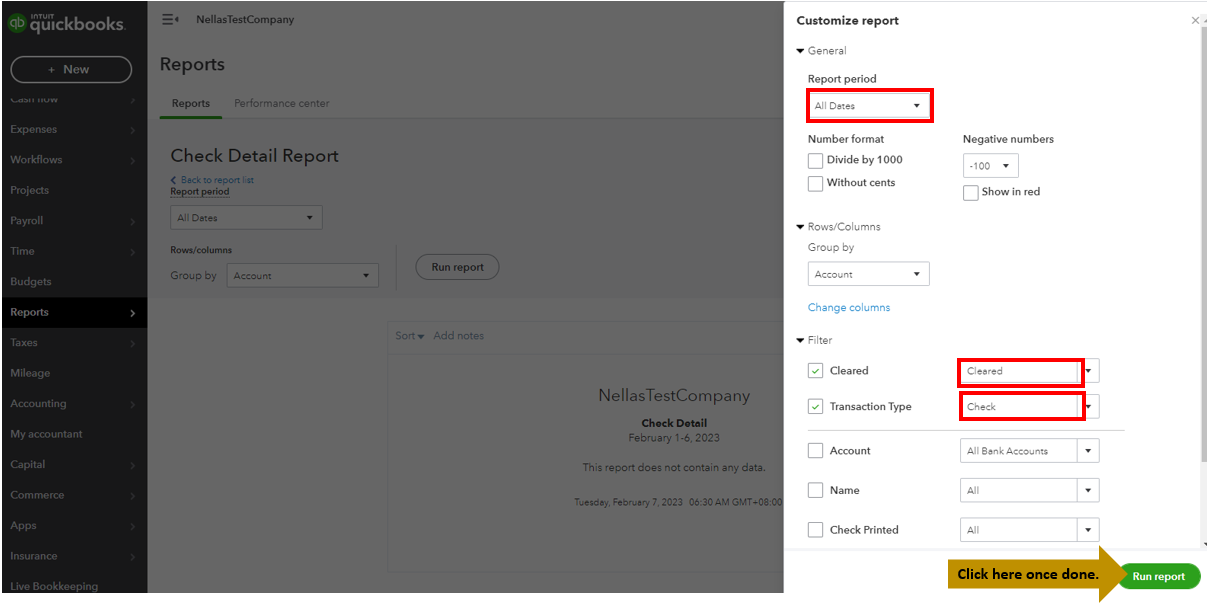This screenshot has height=605, width=1211.
Task: Open My accountant in the sidebar
Action: coord(73,435)
